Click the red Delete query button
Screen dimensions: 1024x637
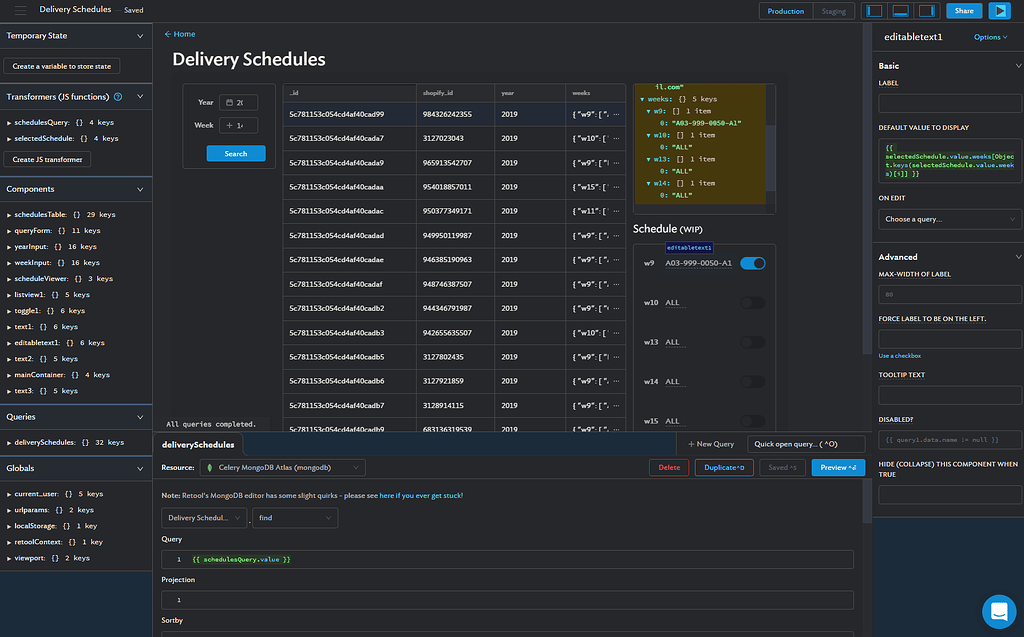(668, 467)
